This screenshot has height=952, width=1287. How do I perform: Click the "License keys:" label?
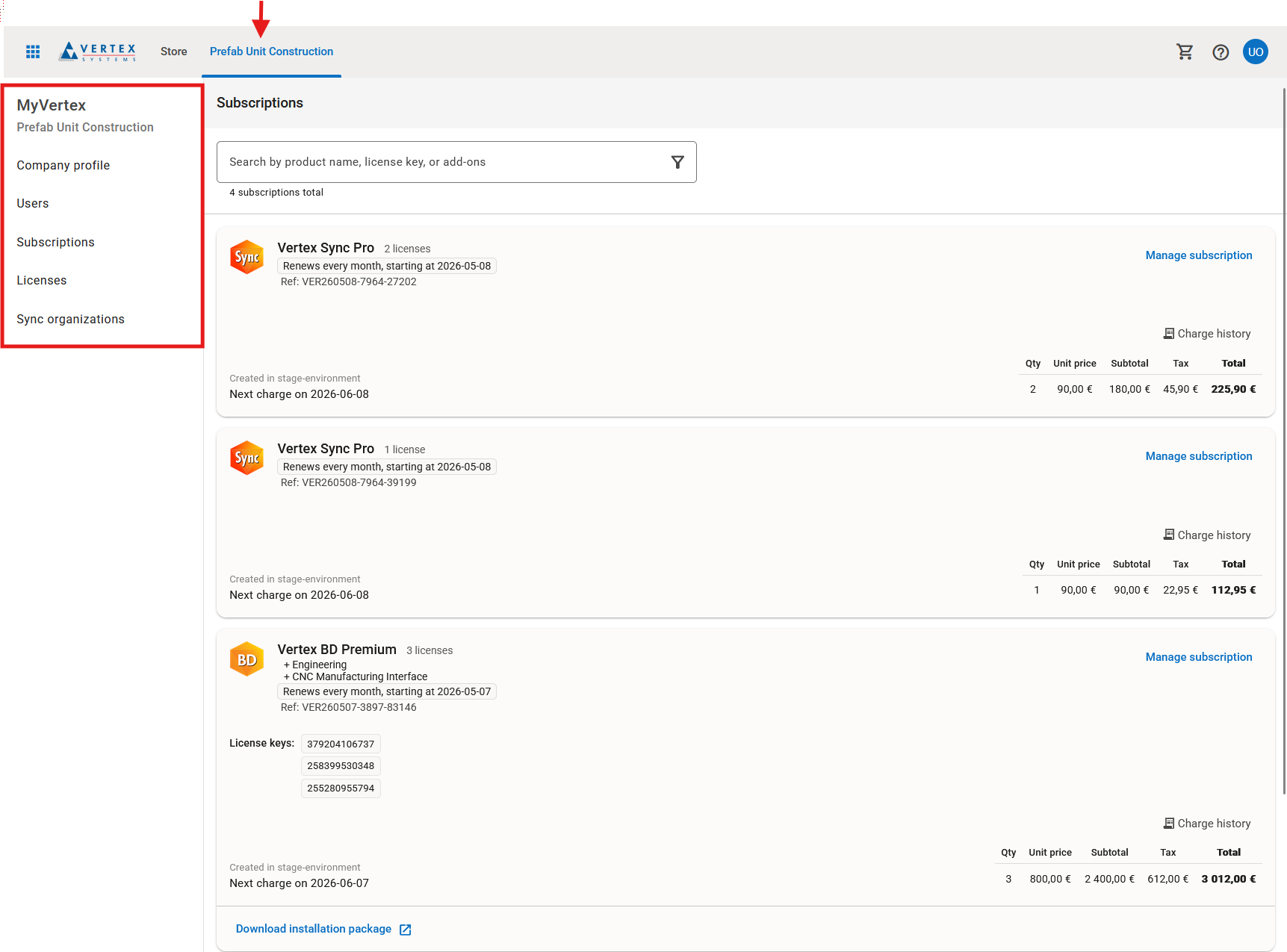261,743
